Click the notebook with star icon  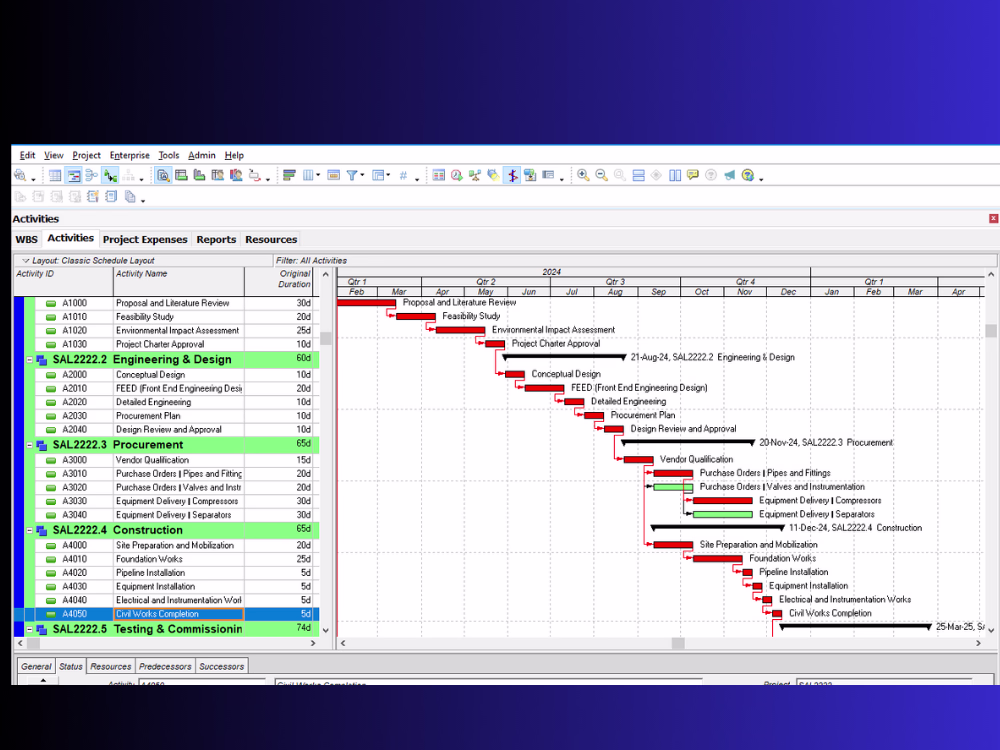pyautogui.click(x=93, y=196)
